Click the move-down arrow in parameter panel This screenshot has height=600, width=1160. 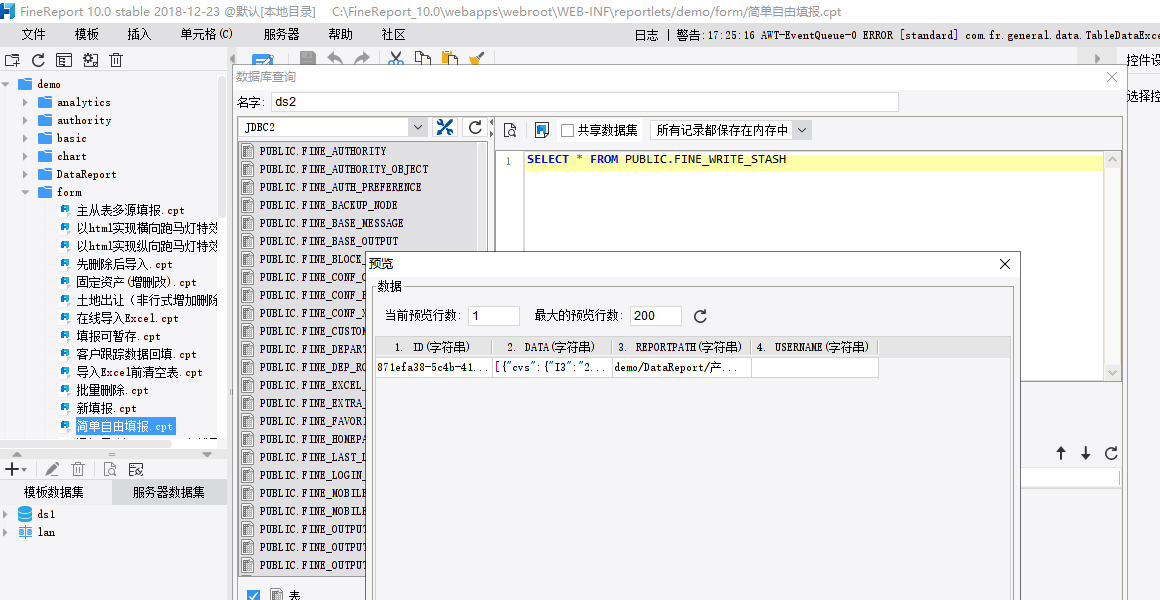click(1085, 454)
